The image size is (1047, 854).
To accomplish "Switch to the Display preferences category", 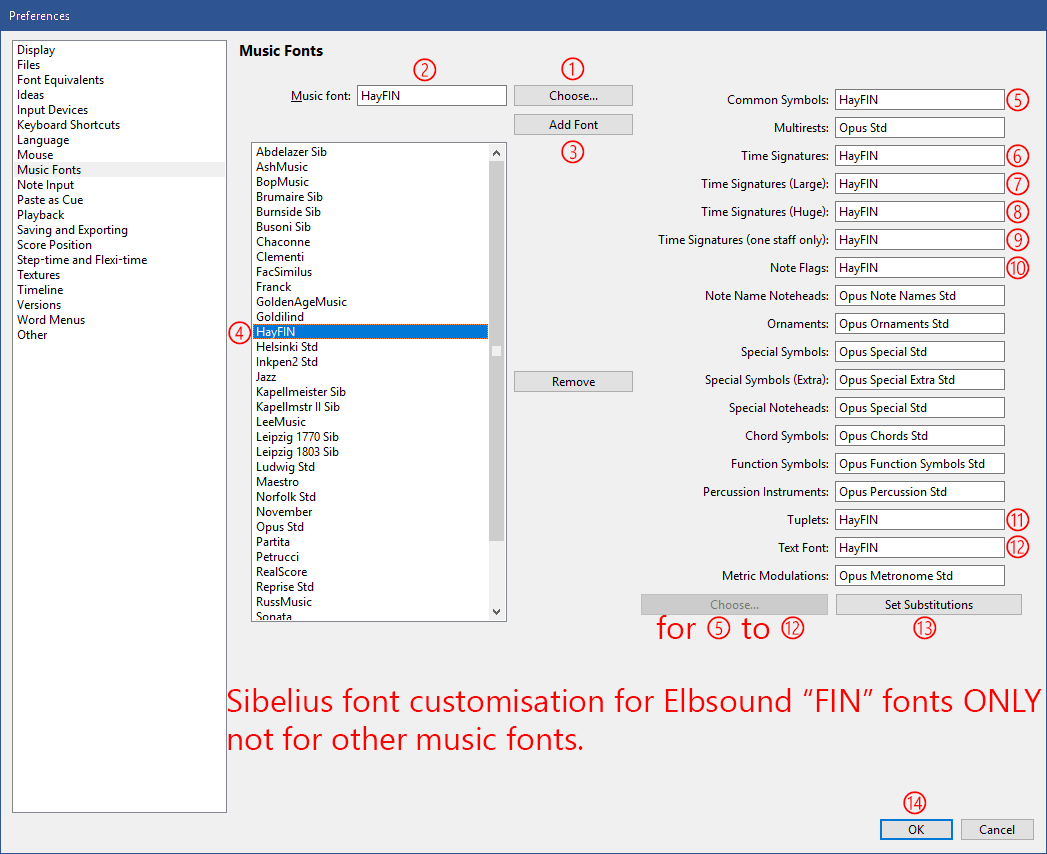I will pyautogui.click(x=36, y=50).
